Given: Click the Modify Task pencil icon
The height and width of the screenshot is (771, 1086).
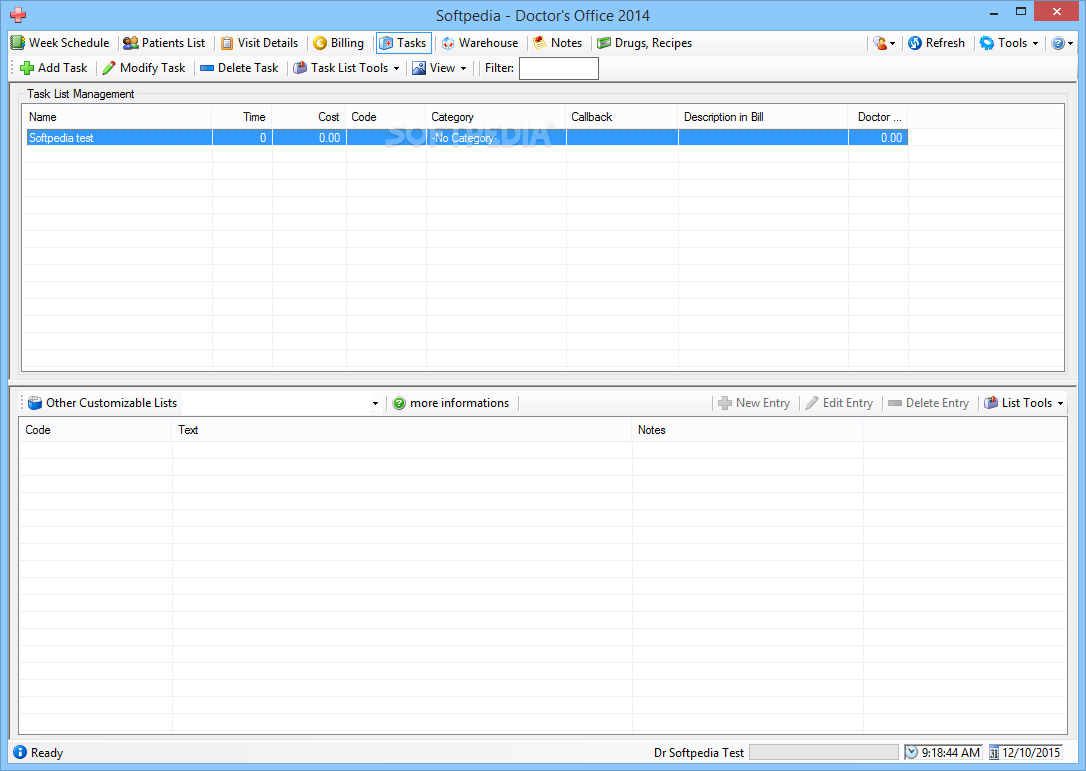Looking at the screenshot, I should [x=109, y=68].
